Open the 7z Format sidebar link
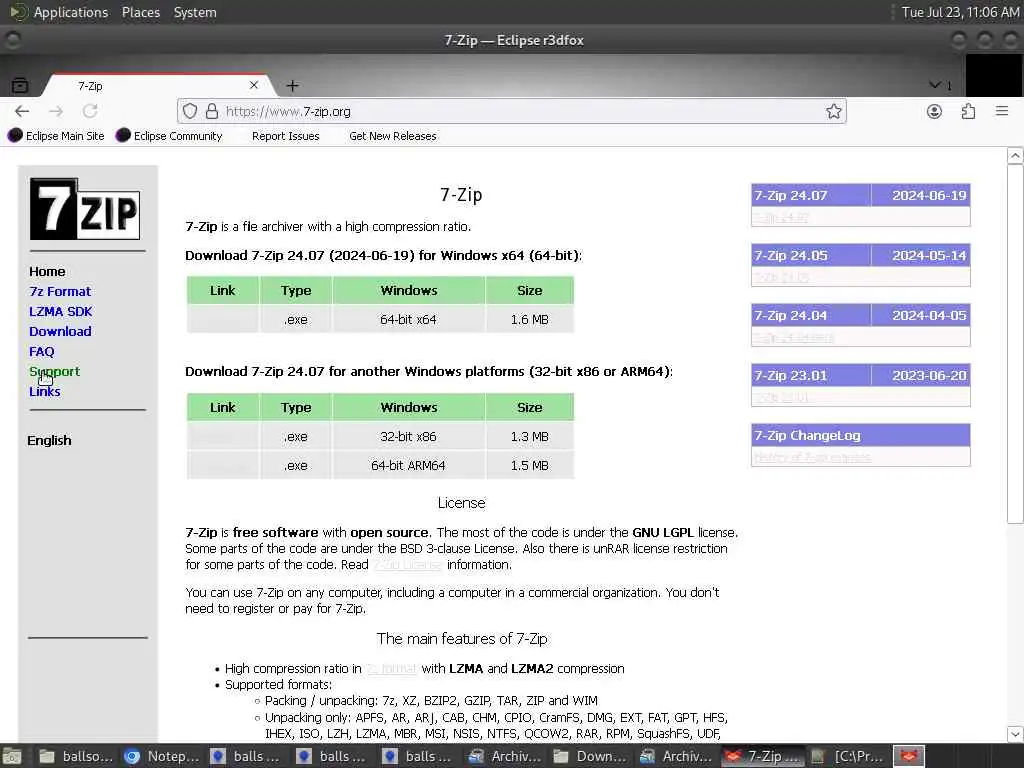The height and width of the screenshot is (768, 1024). tap(60, 291)
